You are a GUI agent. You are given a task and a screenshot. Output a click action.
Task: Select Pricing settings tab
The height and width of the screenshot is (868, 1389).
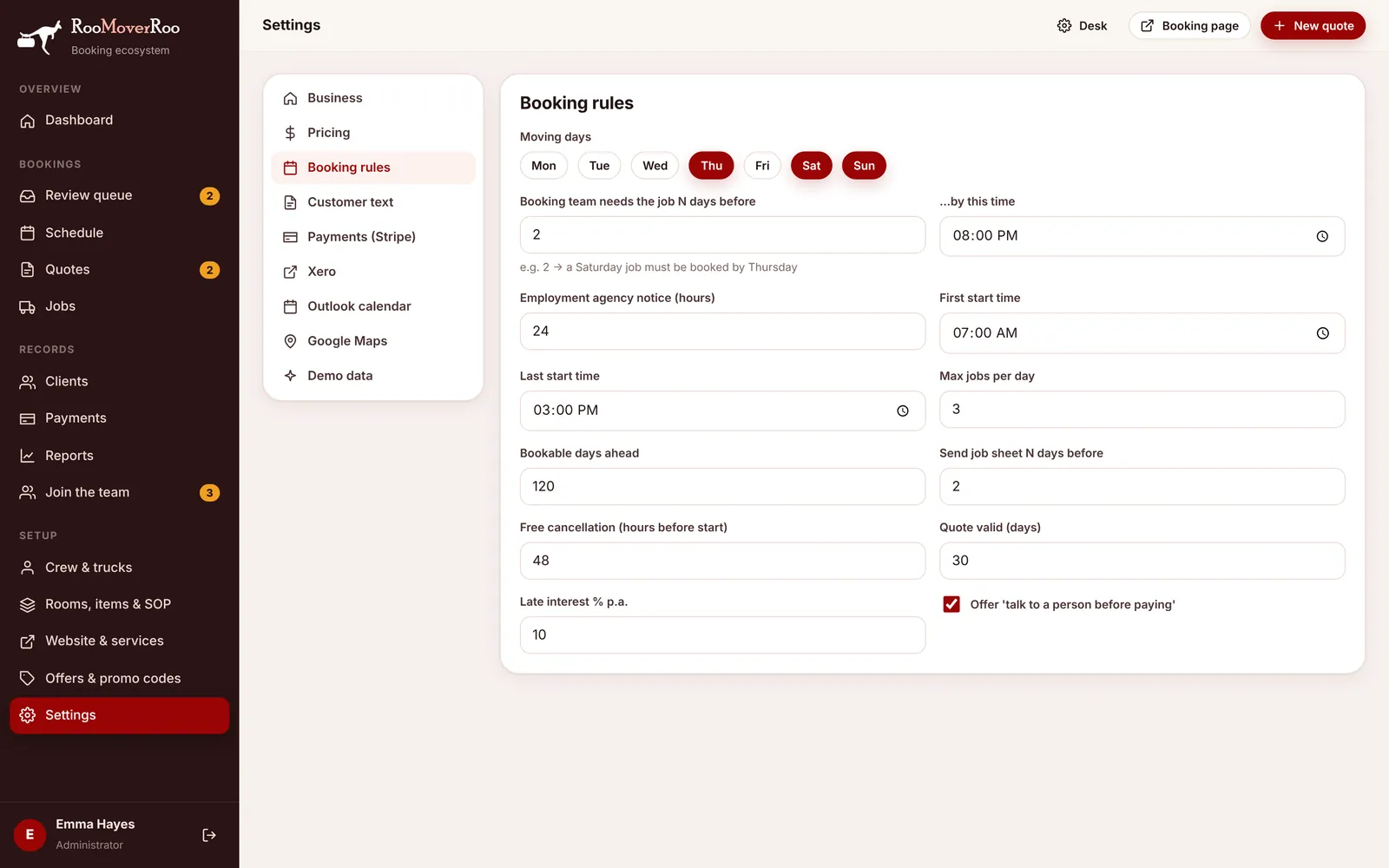(x=373, y=133)
